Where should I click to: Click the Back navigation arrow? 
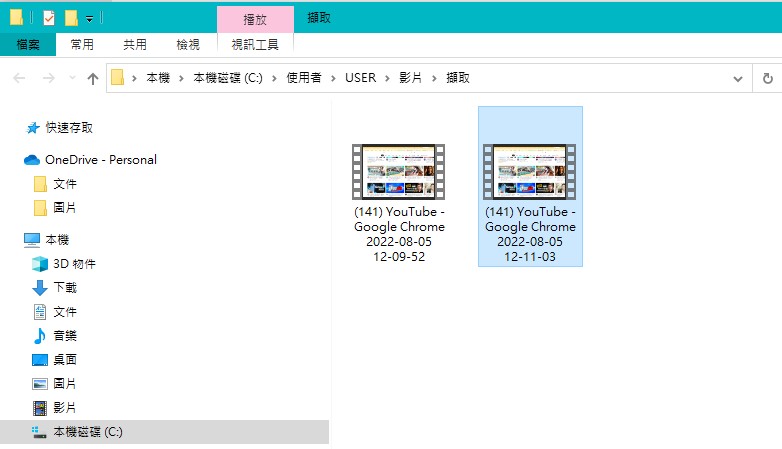[x=19, y=78]
